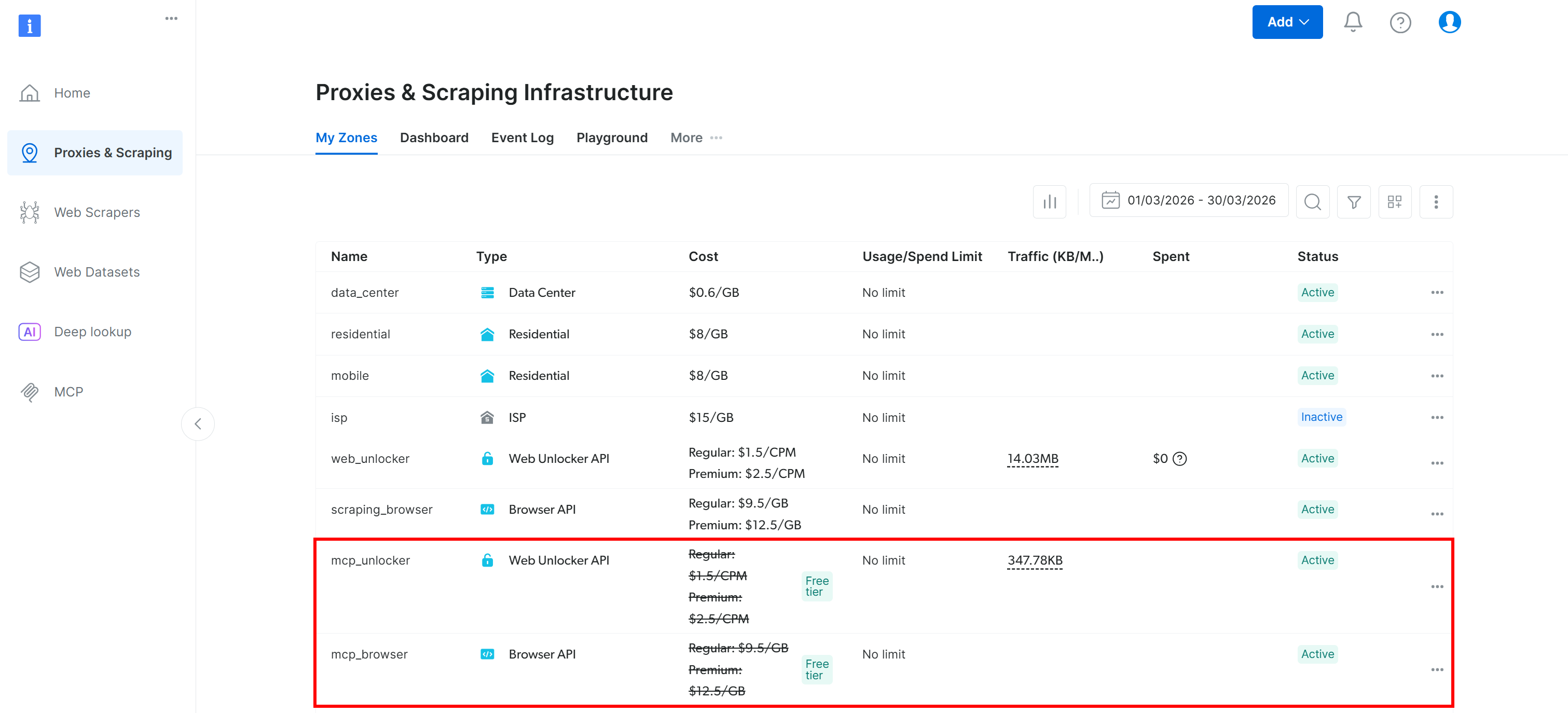Open the mcp_unlocker zone row
This screenshot has height=713, width=1568.
tap(370, 560)
